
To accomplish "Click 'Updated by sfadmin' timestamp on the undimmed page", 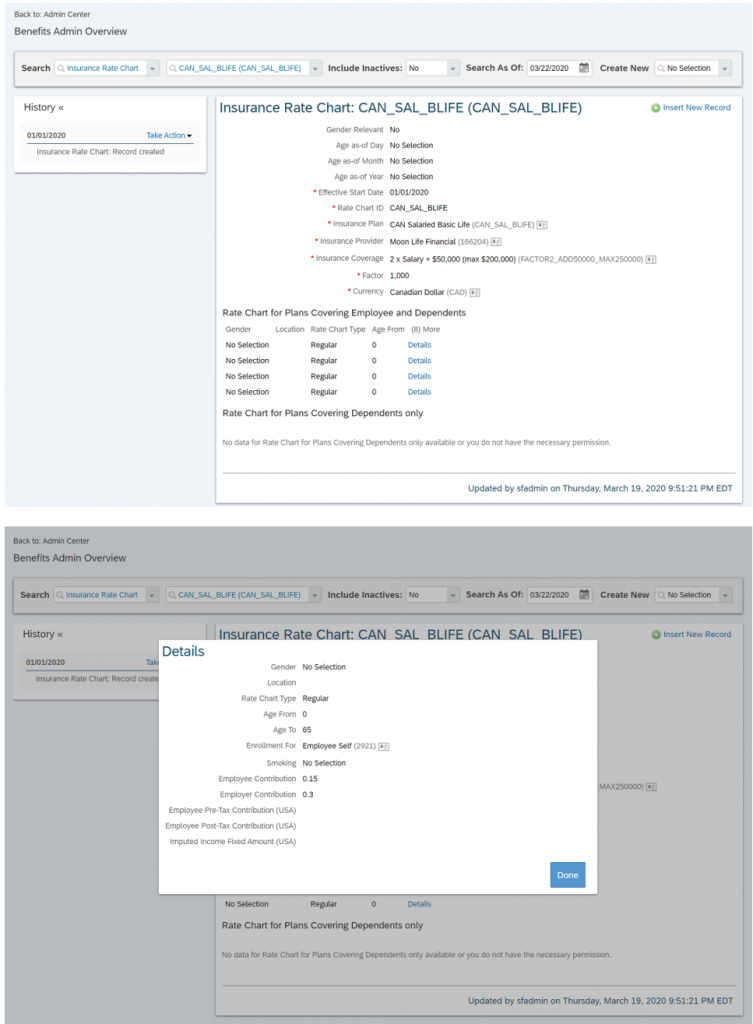I will point(600,488).
